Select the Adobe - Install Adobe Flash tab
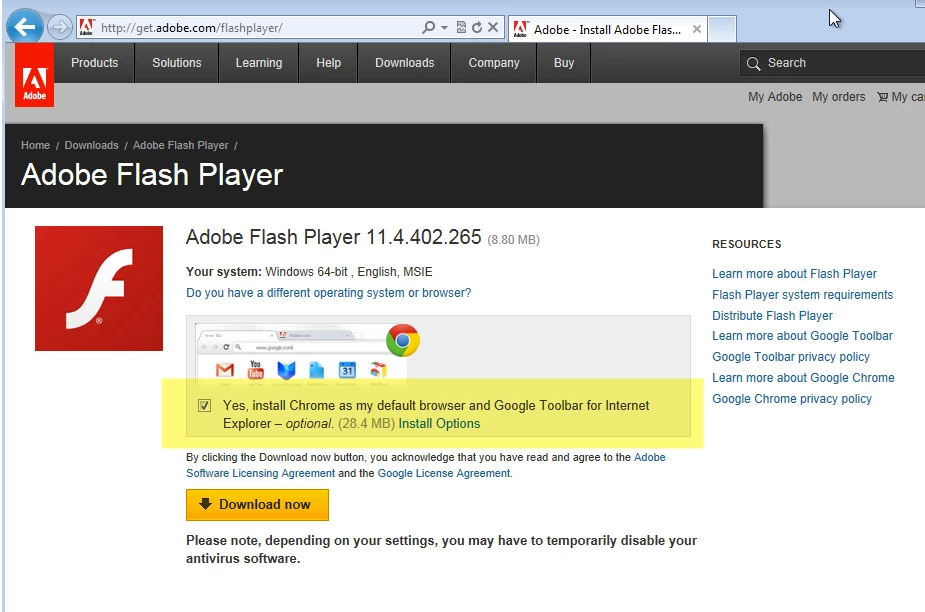 point(607,30)
